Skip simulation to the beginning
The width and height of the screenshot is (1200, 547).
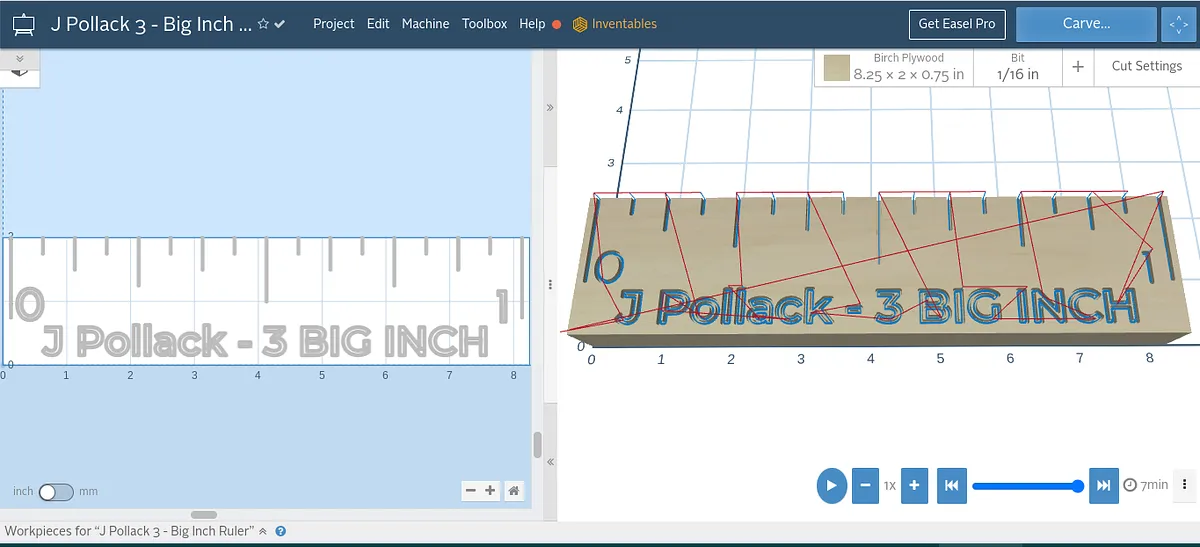click(x=951, y=485)
